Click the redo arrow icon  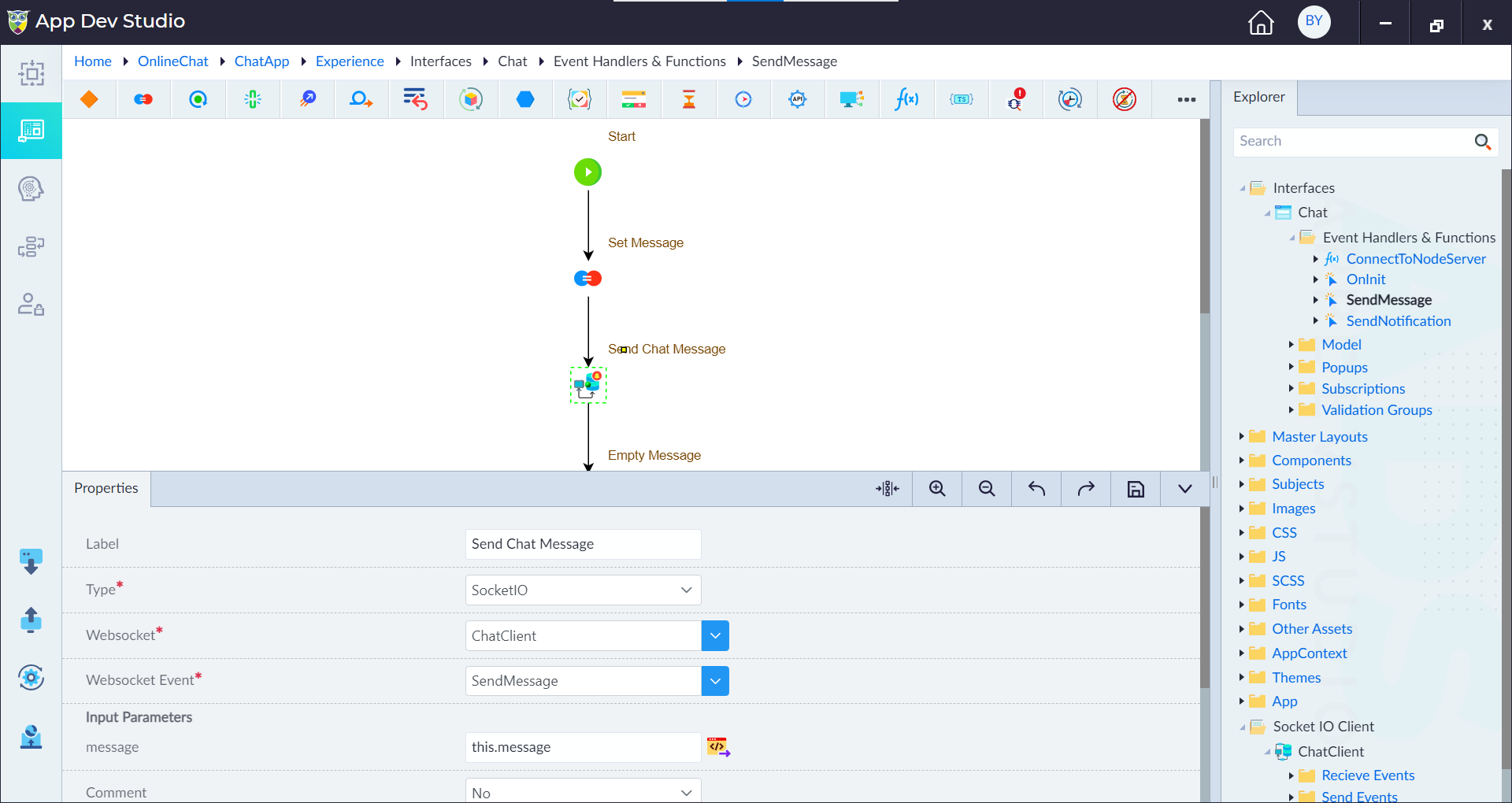[1086, 489]
